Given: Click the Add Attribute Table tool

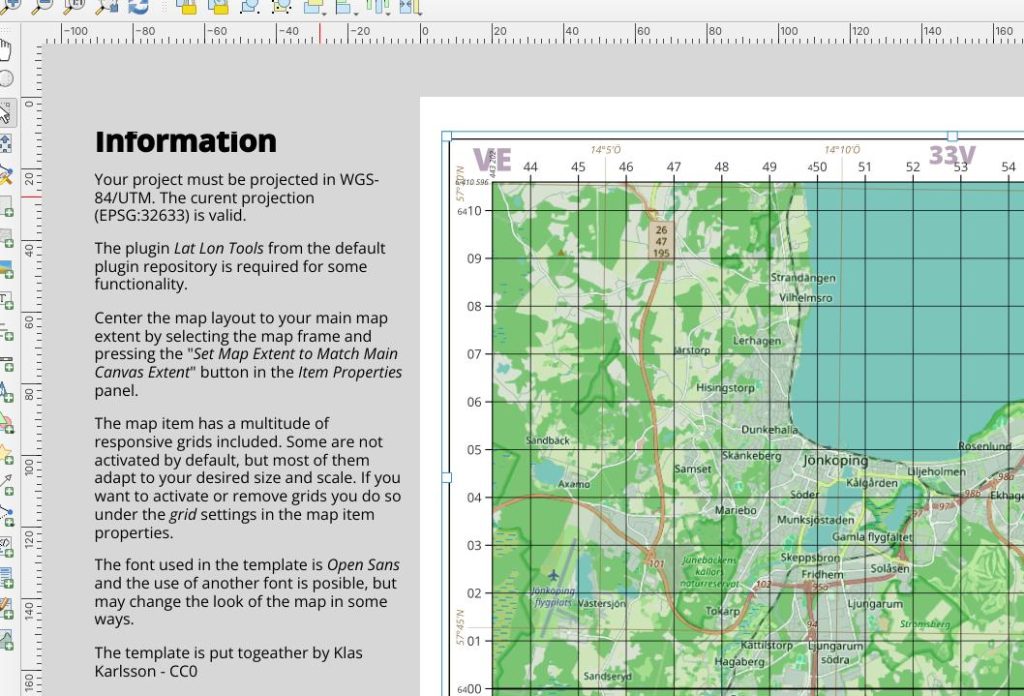Looking at the screenshot, I should click(x=6, y=577).
